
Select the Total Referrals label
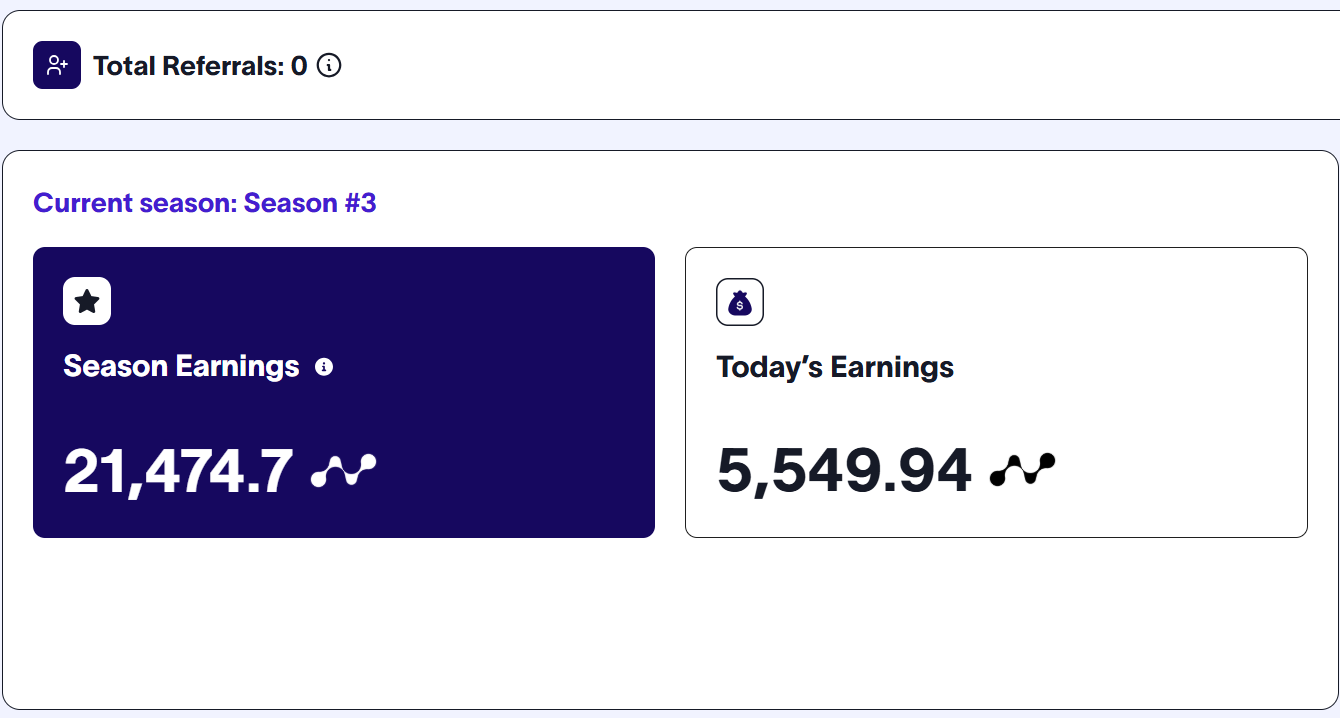(x=188, y=67)
